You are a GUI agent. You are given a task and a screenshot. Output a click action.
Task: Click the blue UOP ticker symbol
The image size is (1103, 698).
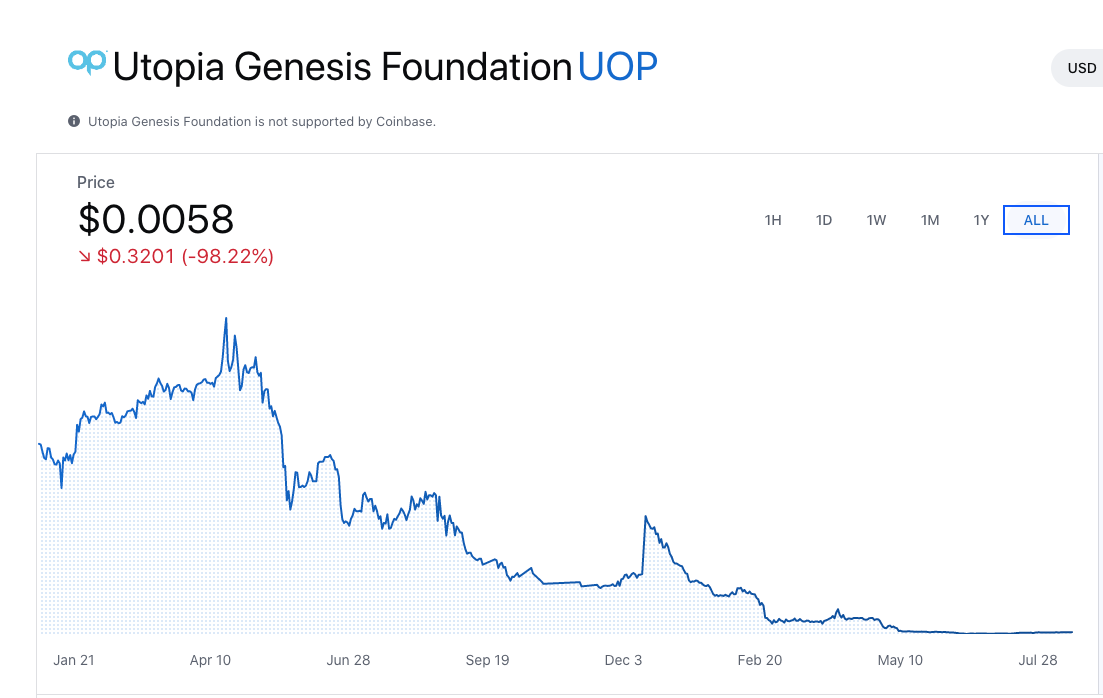click(x=617, y=66)
